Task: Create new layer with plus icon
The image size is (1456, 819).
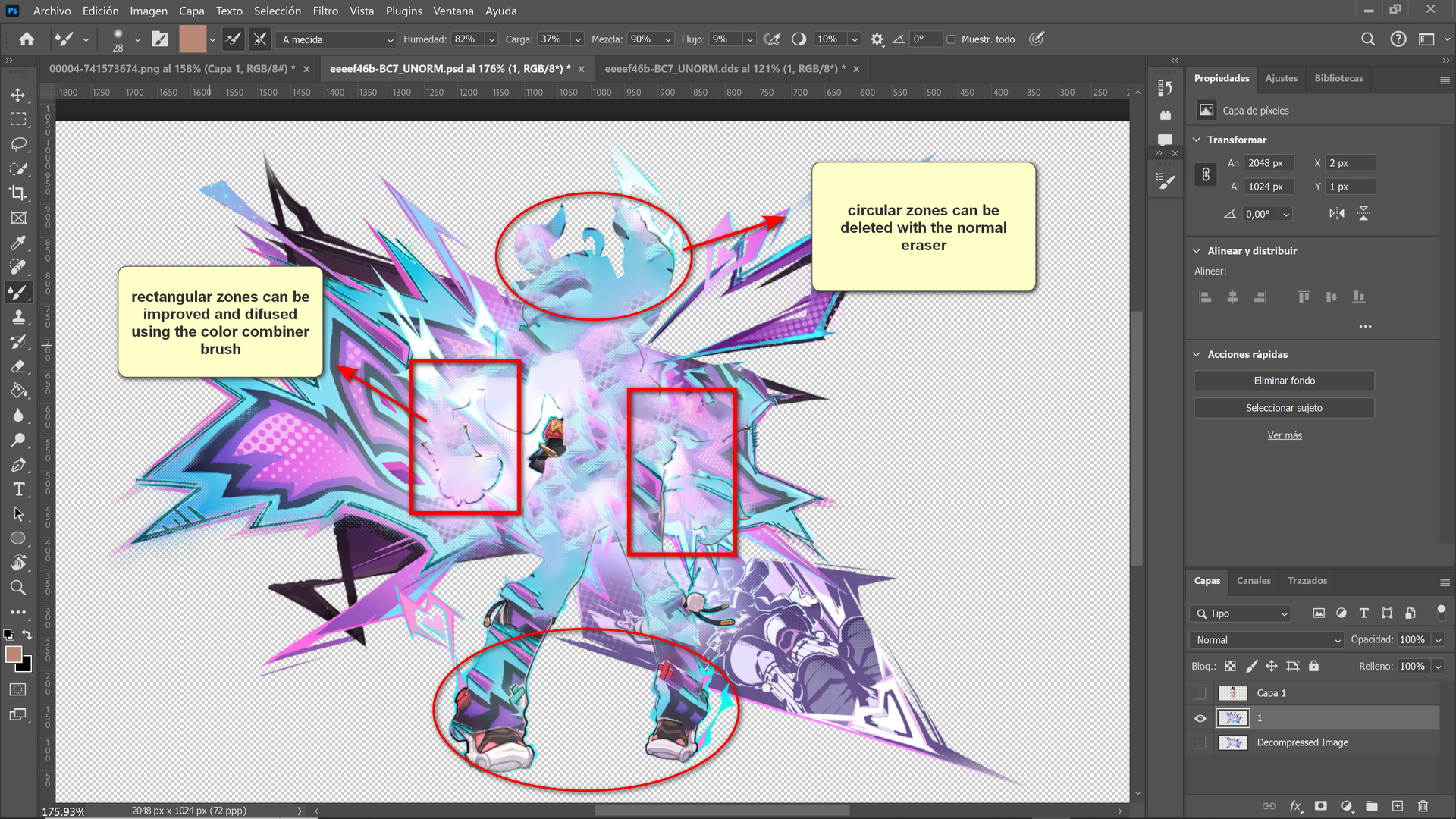Action: point(1398,806)
